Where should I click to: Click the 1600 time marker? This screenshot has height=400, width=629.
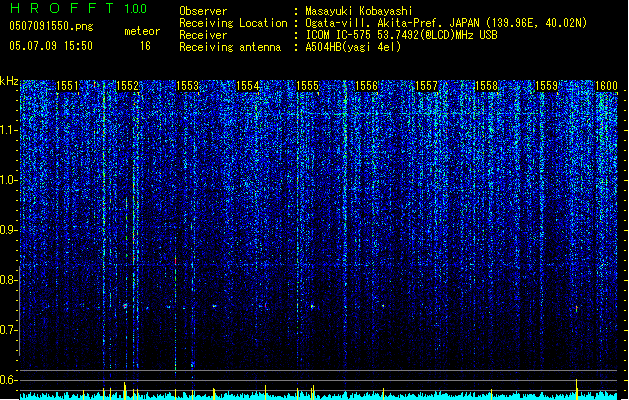point(606,86)
